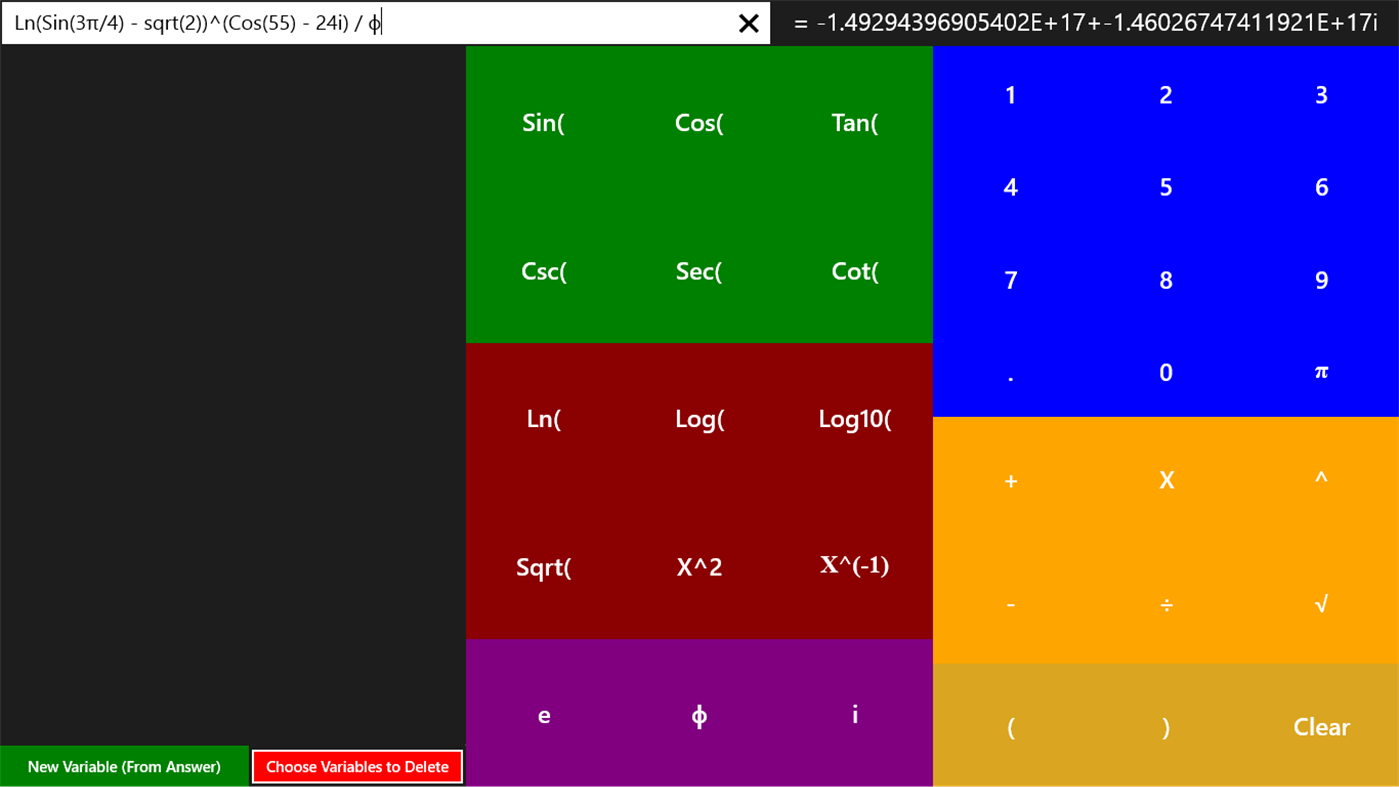The height and width of the screenshot is (787, 1399).
Task: Open Choose Variables to Delete
Action: [357, 766]
